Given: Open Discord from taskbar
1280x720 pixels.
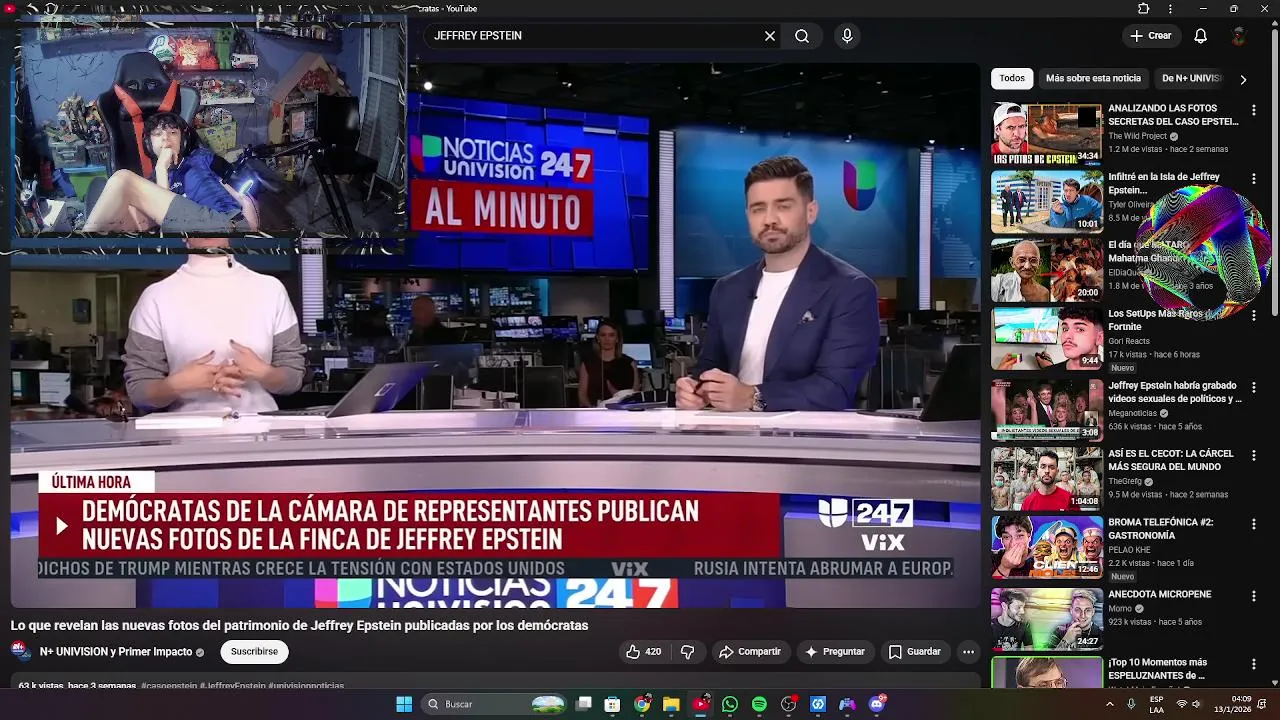Looking at the screenshot, I should click(877, 704).
